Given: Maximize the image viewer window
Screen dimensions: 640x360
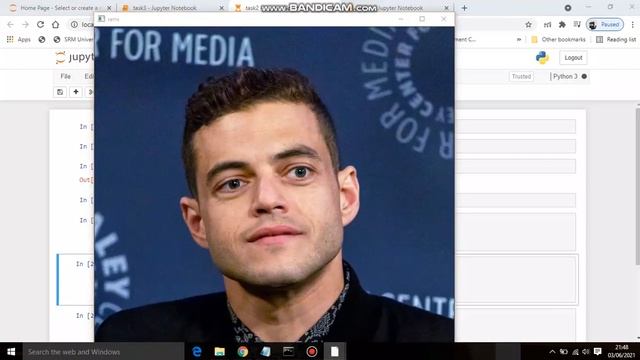Looking at the screenshot, I should click(422, 19).
